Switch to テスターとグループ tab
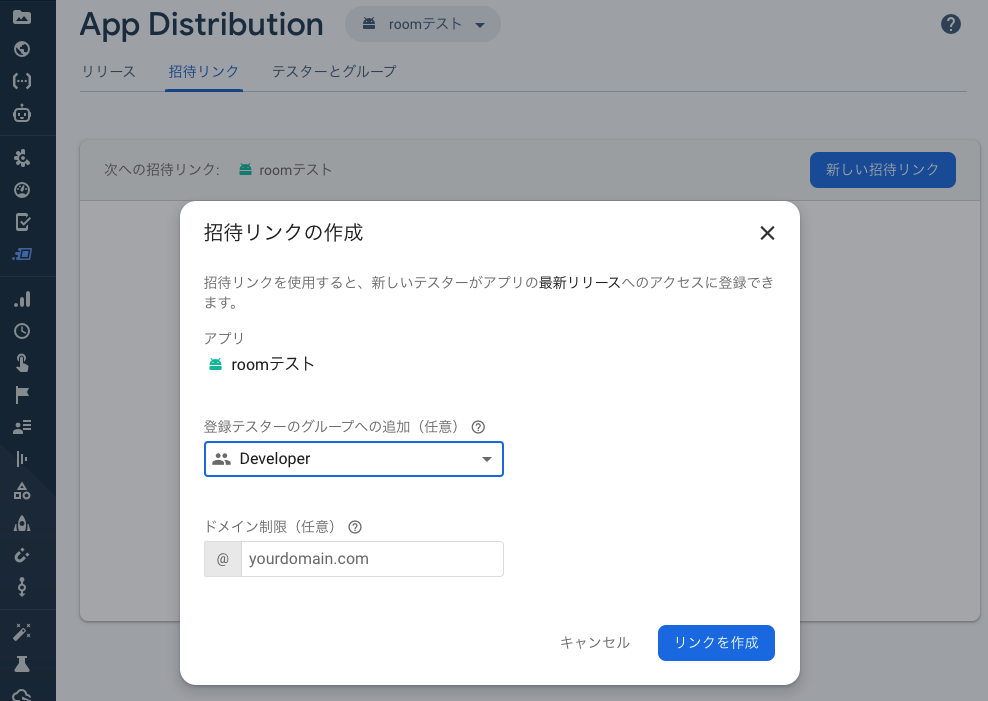This screenshot has width=988, height=701. (x=334, y=72)
